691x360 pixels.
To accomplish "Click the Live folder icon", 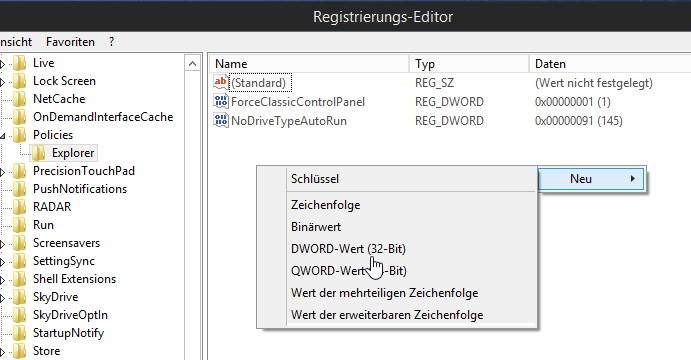I will tap(19, 63).
